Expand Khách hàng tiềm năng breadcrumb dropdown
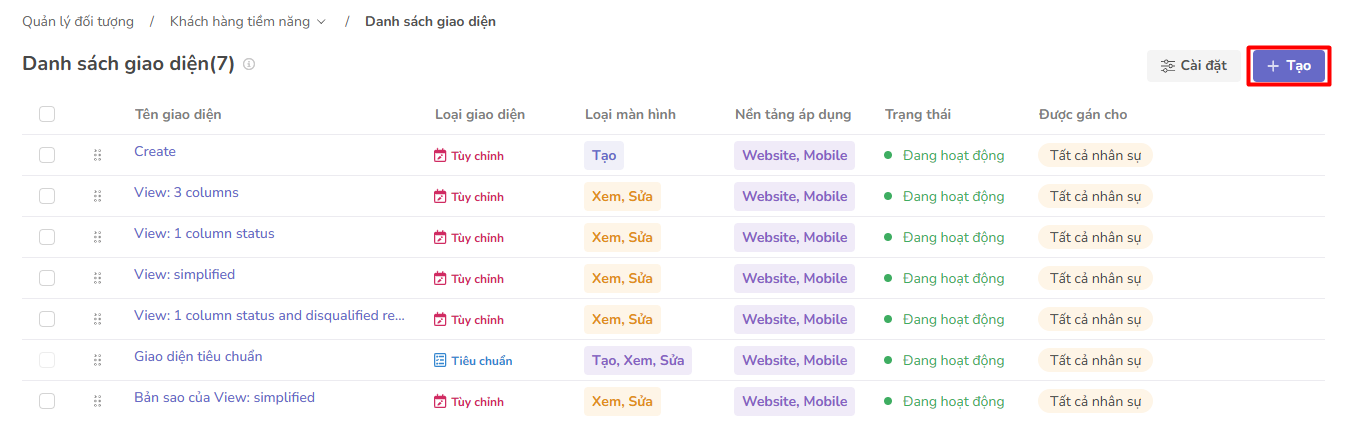Viewport: 1347px width, 428px height. tap(321, 22)
